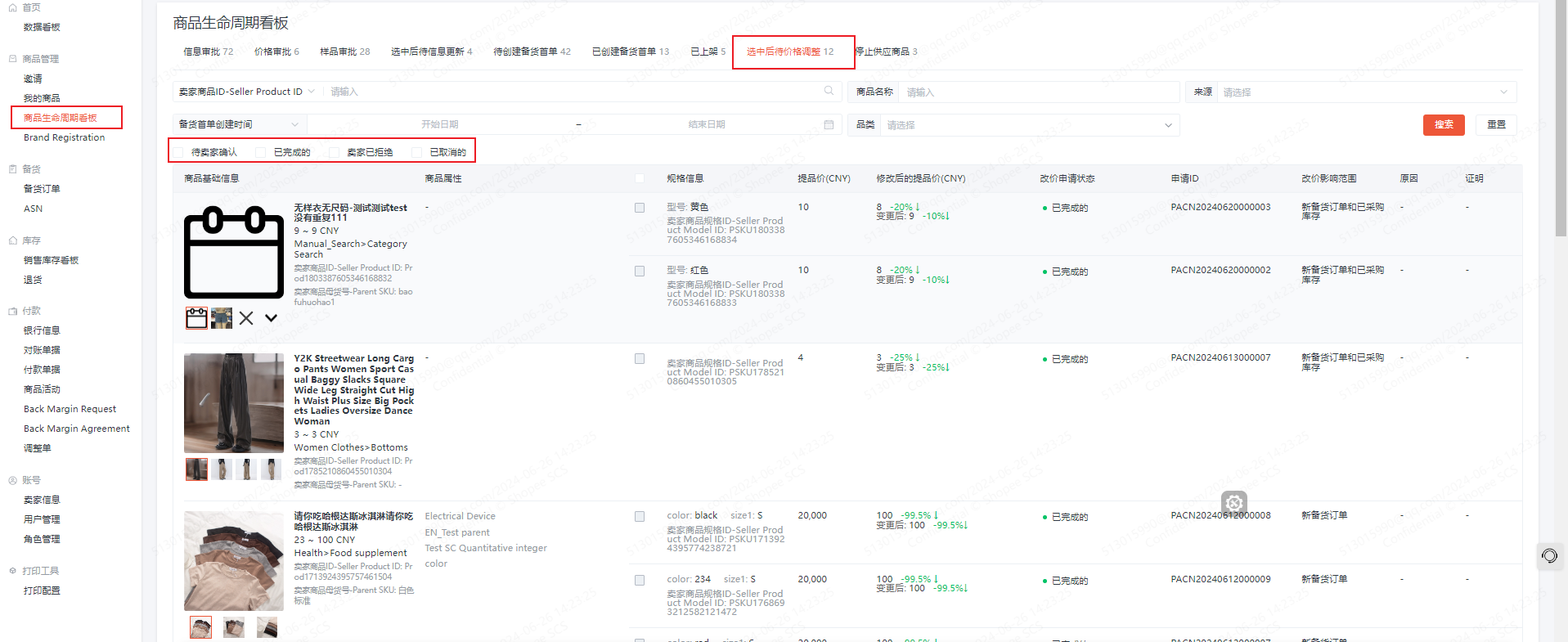1568x642 pixels.
Task: Click the 开始日期 start date field
Action: coord(440,124)
